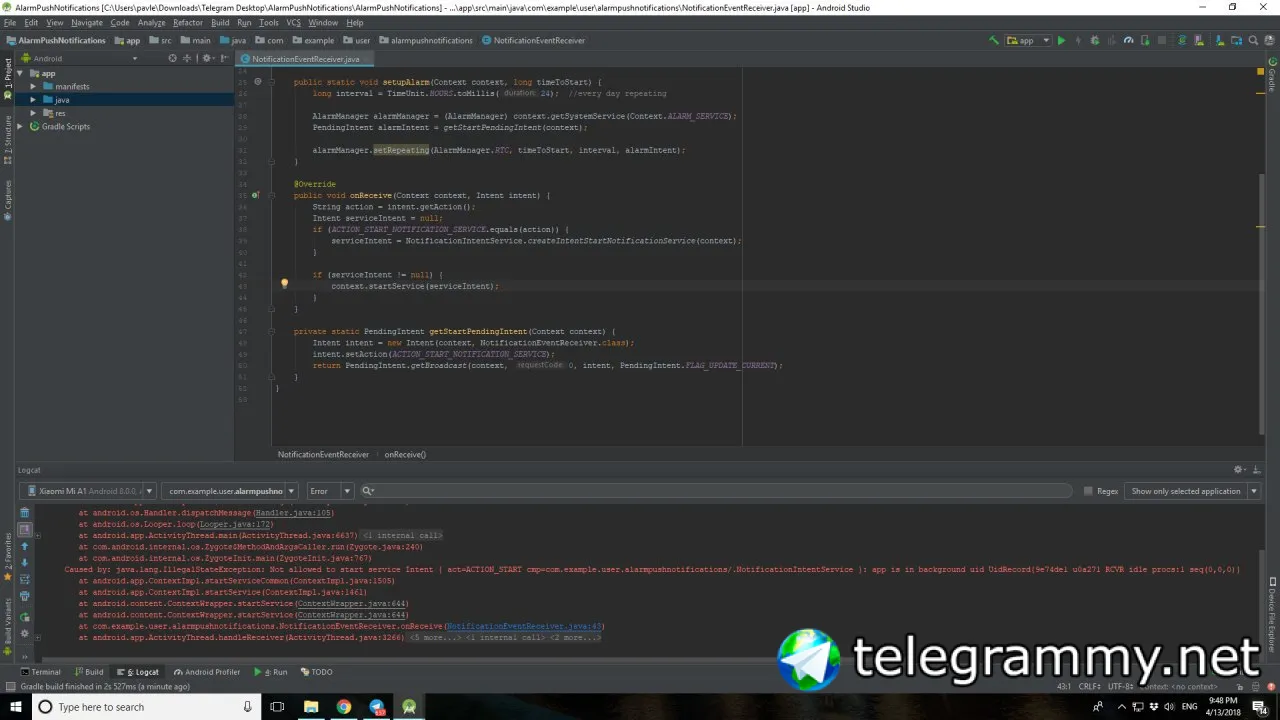Click the NotificationEventReceiver.java:43 stack trace link
1280x720 pixels.
coord(525,626)
